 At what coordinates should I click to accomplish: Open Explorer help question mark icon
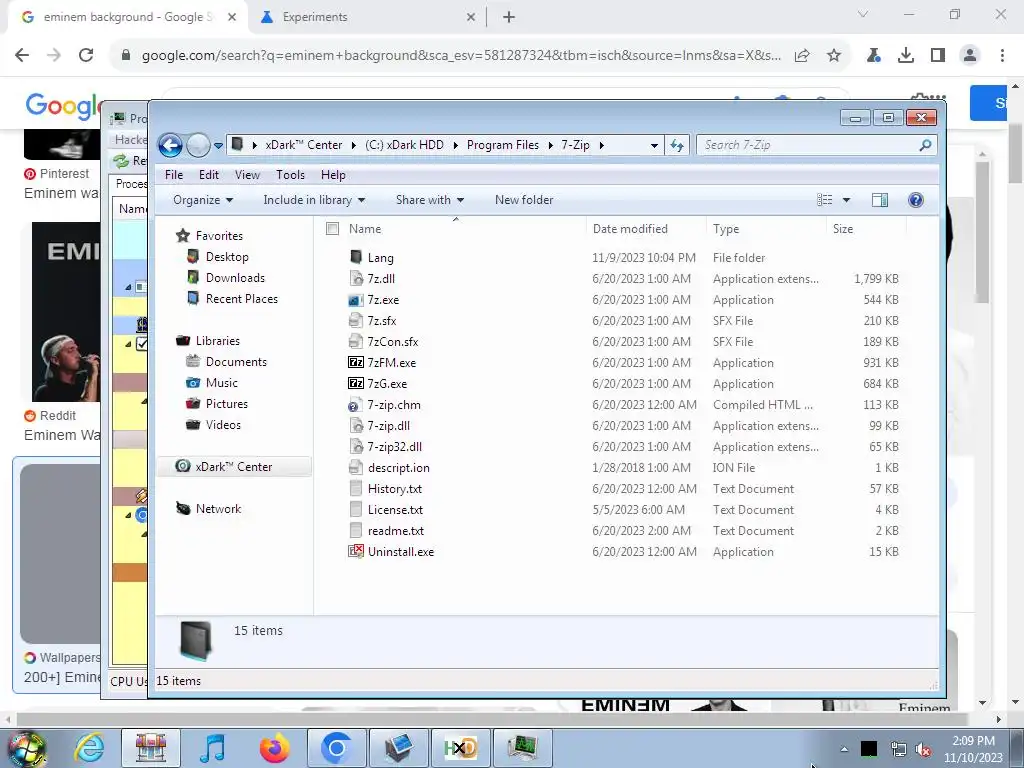[x=916, y=200]
